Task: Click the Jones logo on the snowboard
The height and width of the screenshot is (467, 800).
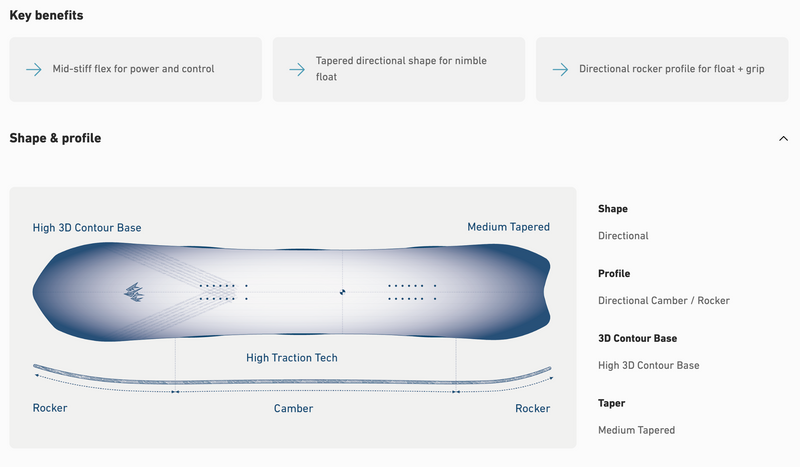Action: [135, 291]
